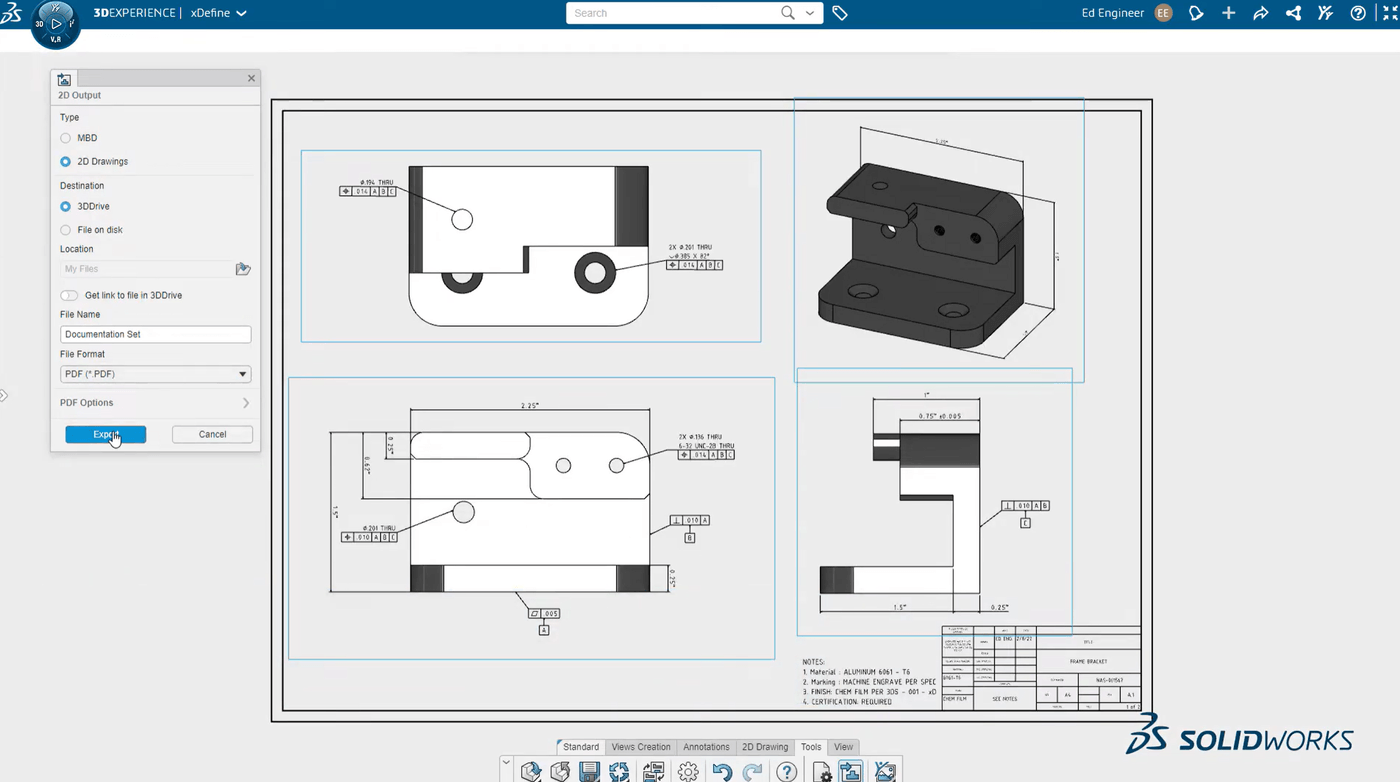Click the share arrow icon in the top bar
Screen dimensions: 1400x782
(1260, 13)
